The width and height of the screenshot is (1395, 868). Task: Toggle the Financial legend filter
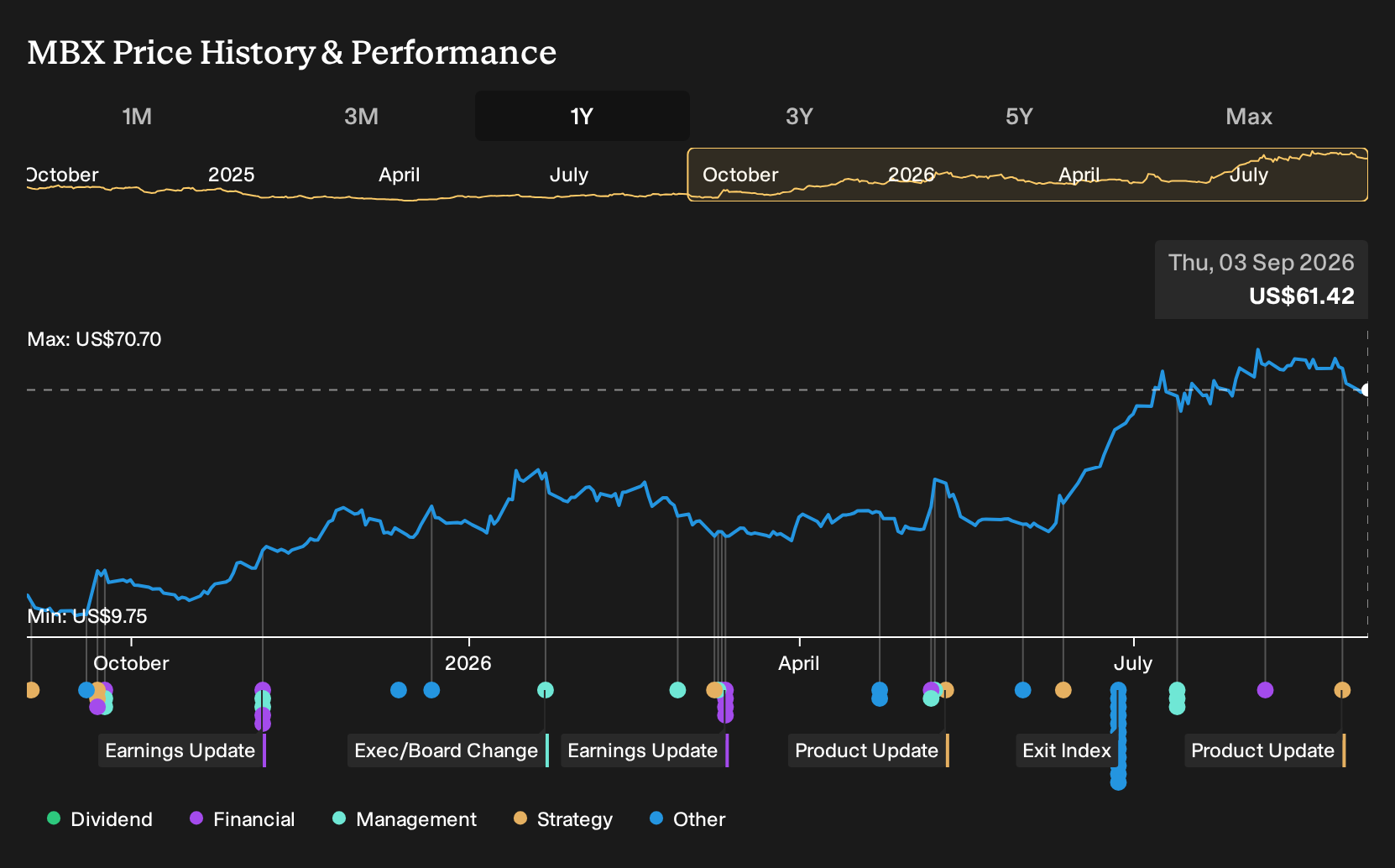click(x=243, y=819)
